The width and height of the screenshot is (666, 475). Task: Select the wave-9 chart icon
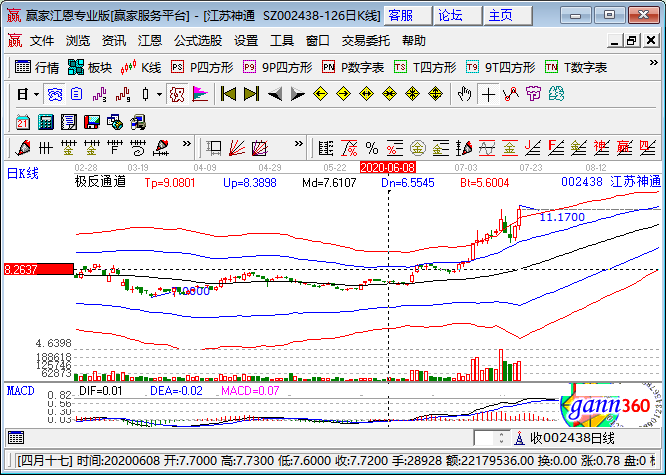(123, 94)
